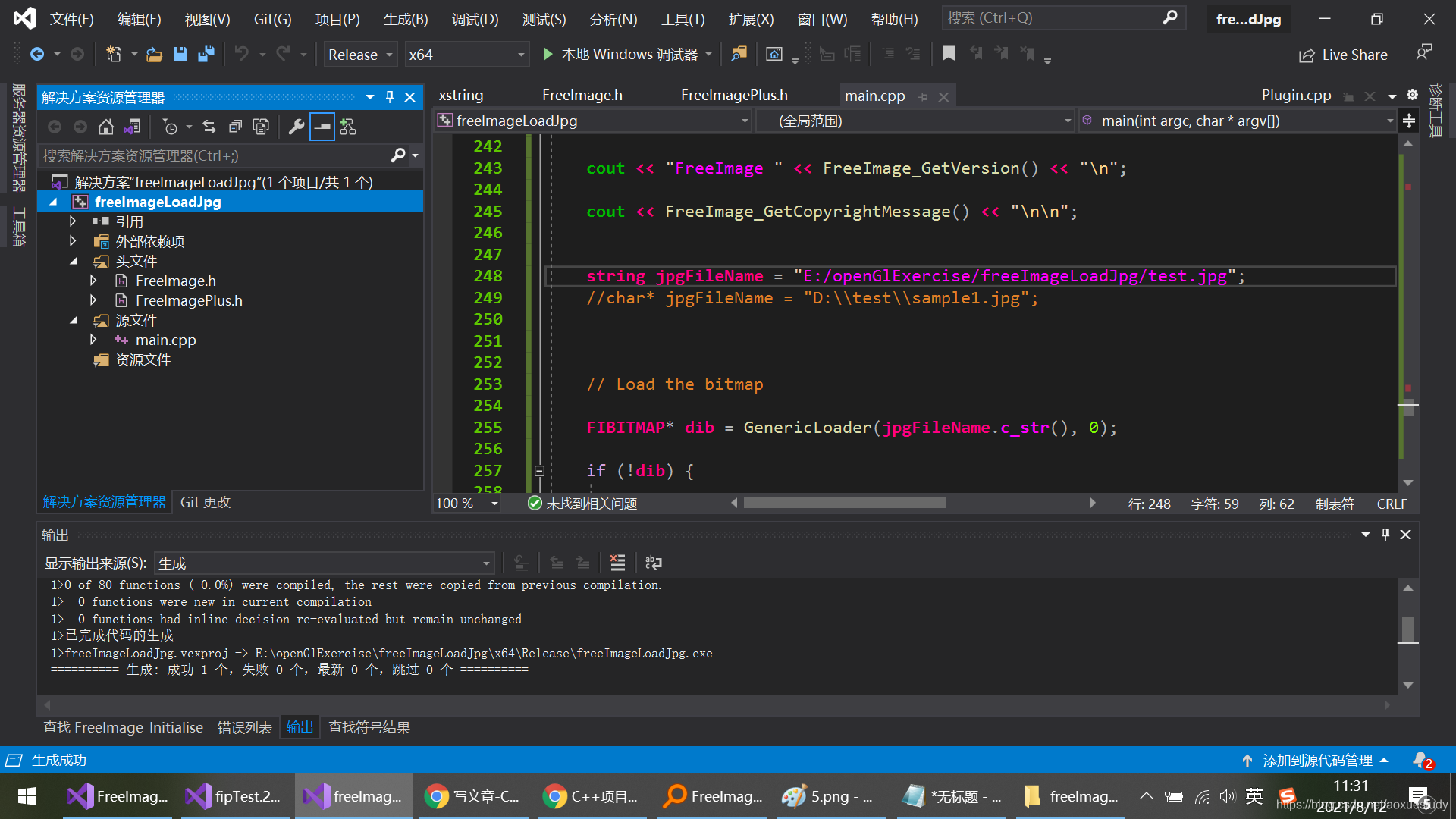Viewport: 1456px width, 819px height.
Task: Open Properties wrench icon in Solution Explorer
Action: (297, 127)
